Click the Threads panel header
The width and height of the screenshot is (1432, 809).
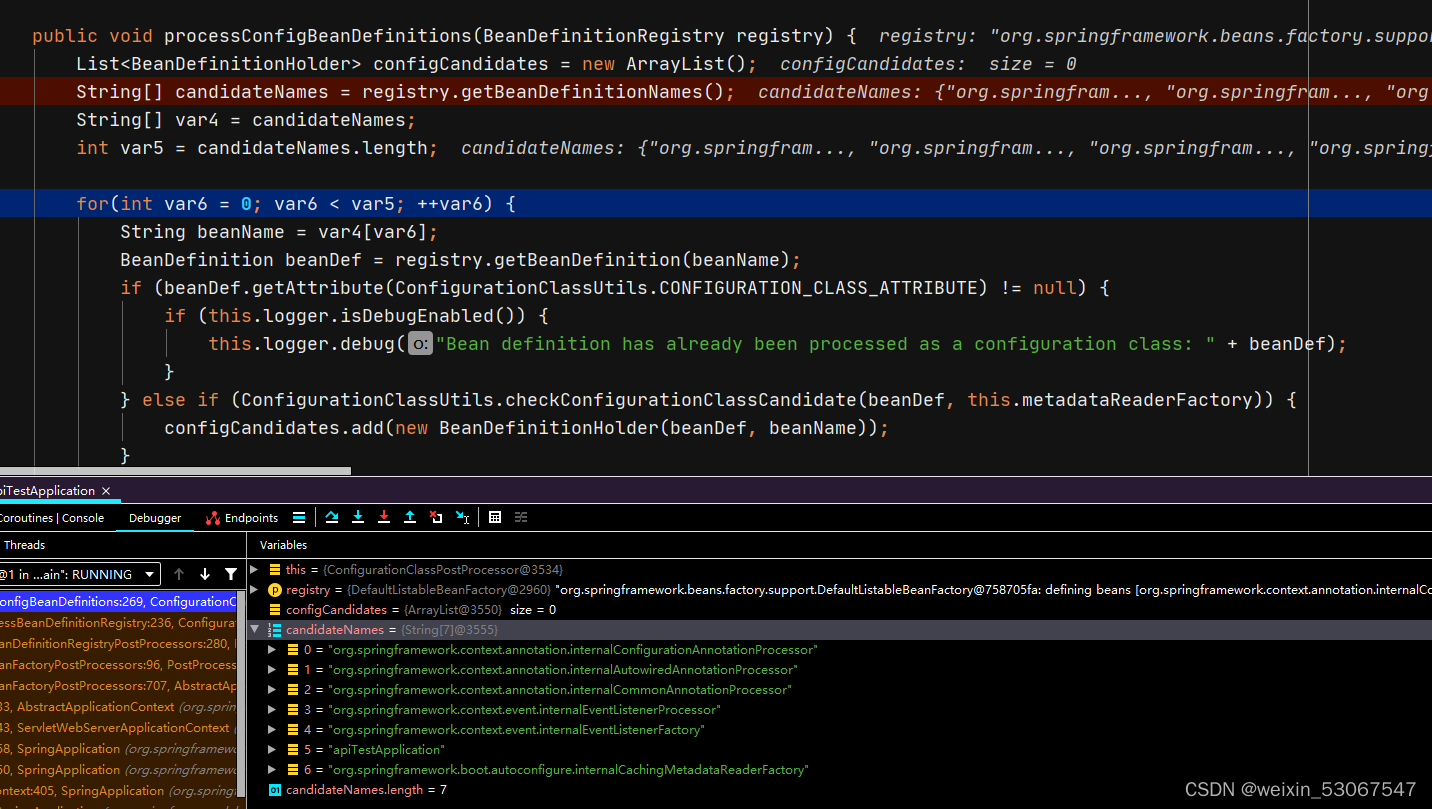[x=24, y=545]
